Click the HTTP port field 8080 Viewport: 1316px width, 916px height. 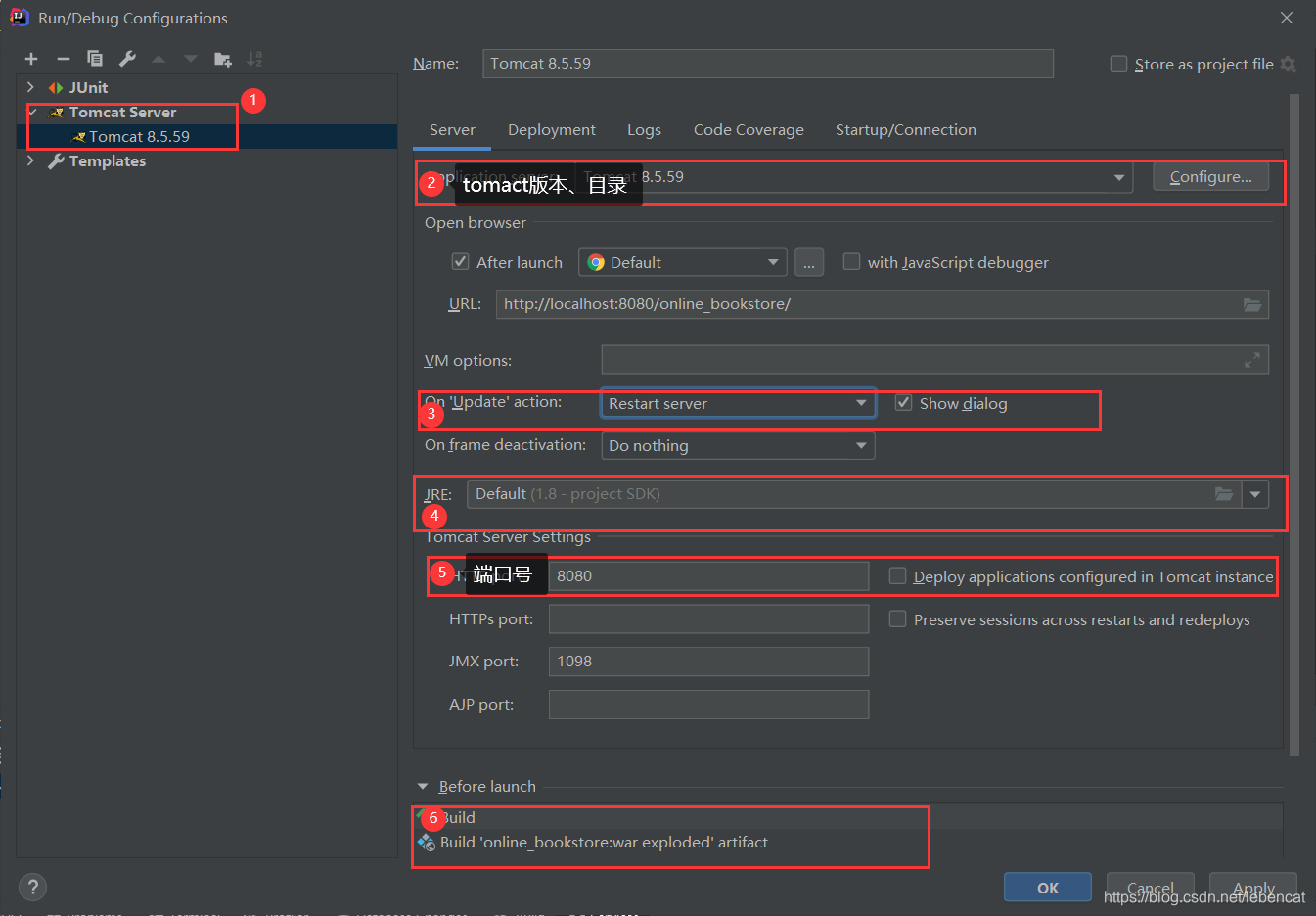[x=708, y=575]
